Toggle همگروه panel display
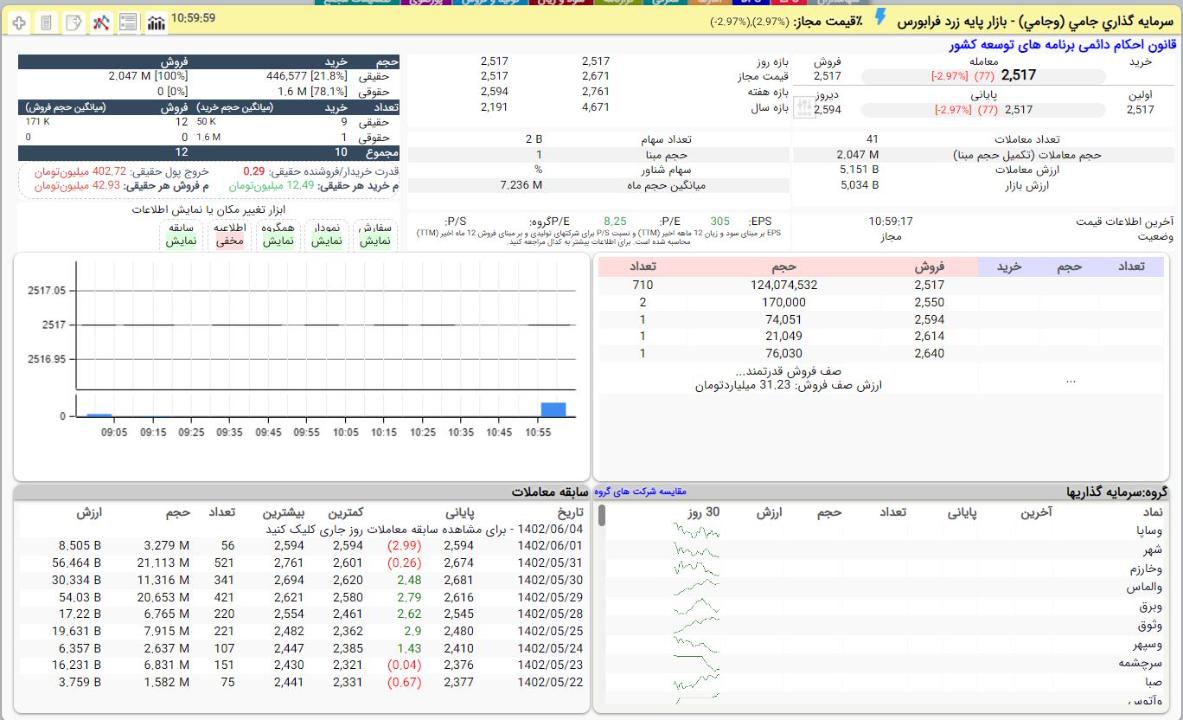 click(278, 235)
